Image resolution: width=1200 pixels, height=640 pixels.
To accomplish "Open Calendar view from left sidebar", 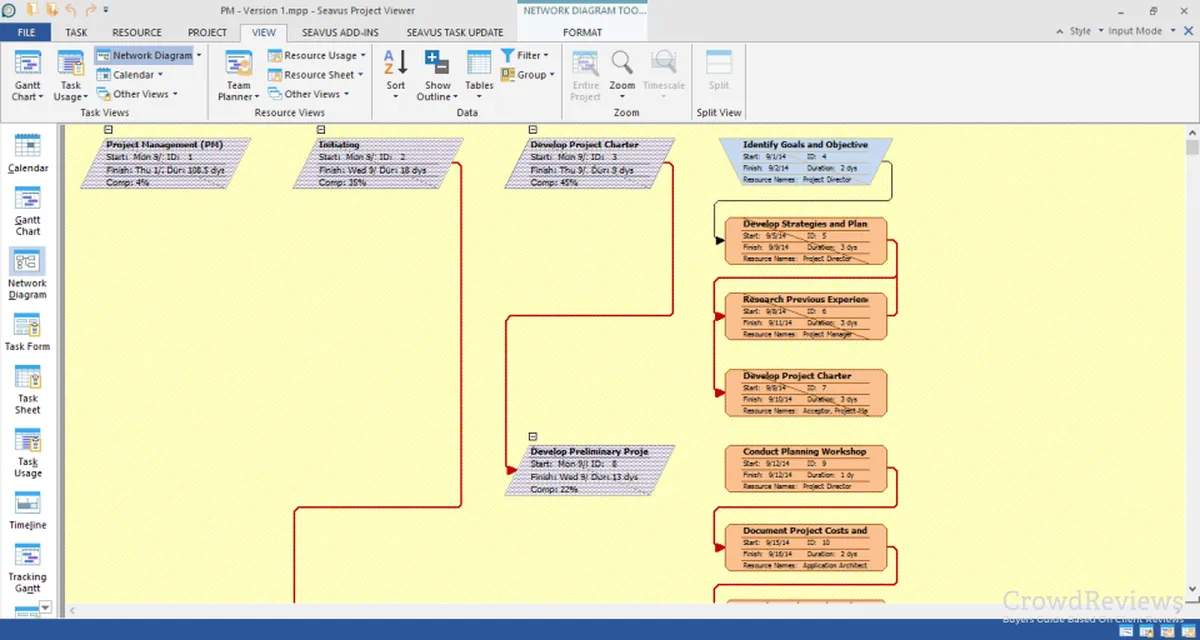I will coord(28,153).
